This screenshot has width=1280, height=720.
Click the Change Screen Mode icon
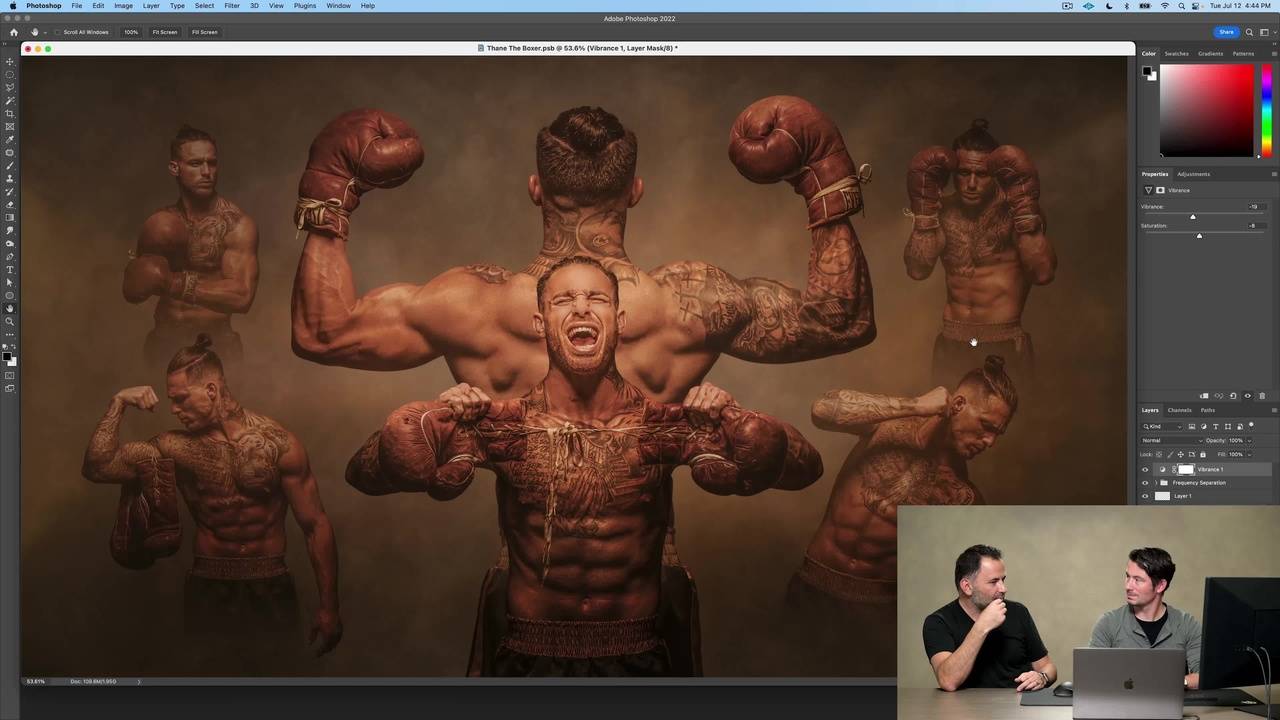coord(10,389)
